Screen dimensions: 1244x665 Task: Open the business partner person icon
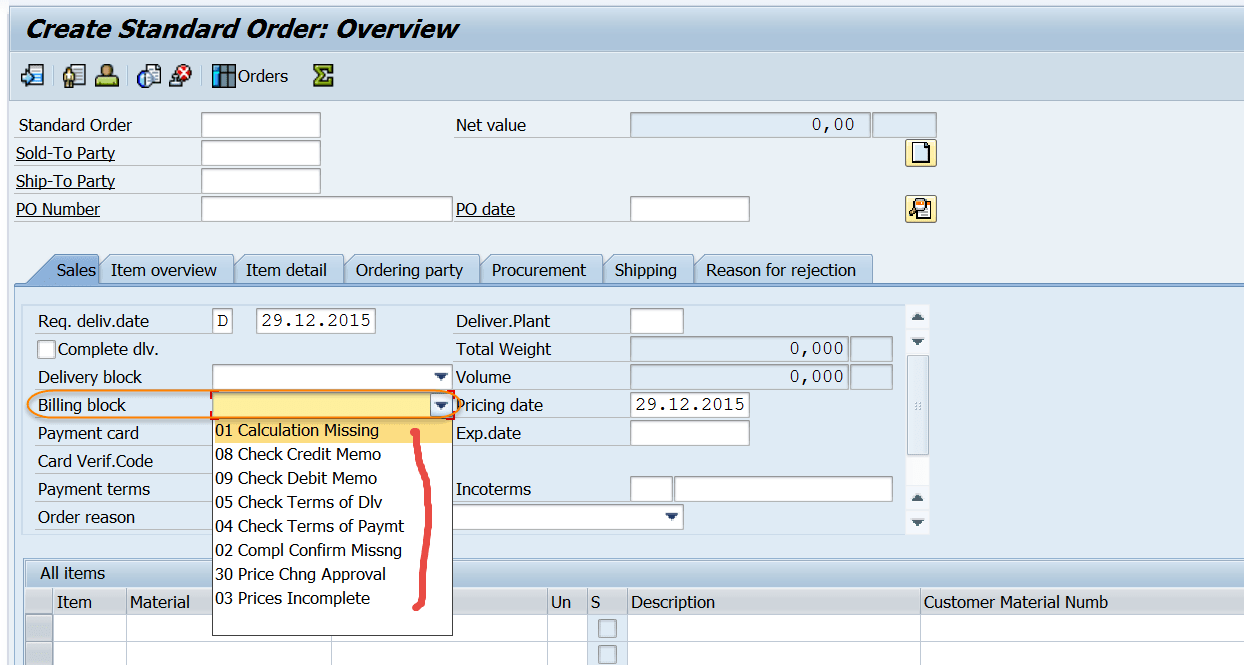[x=106, y=75]
